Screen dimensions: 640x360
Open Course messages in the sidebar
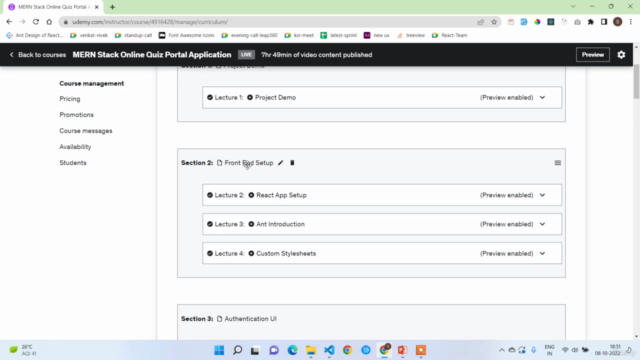[x=86, y=131]
